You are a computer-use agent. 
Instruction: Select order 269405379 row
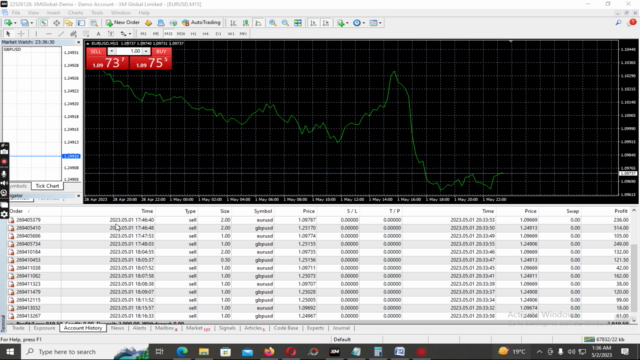320,220
